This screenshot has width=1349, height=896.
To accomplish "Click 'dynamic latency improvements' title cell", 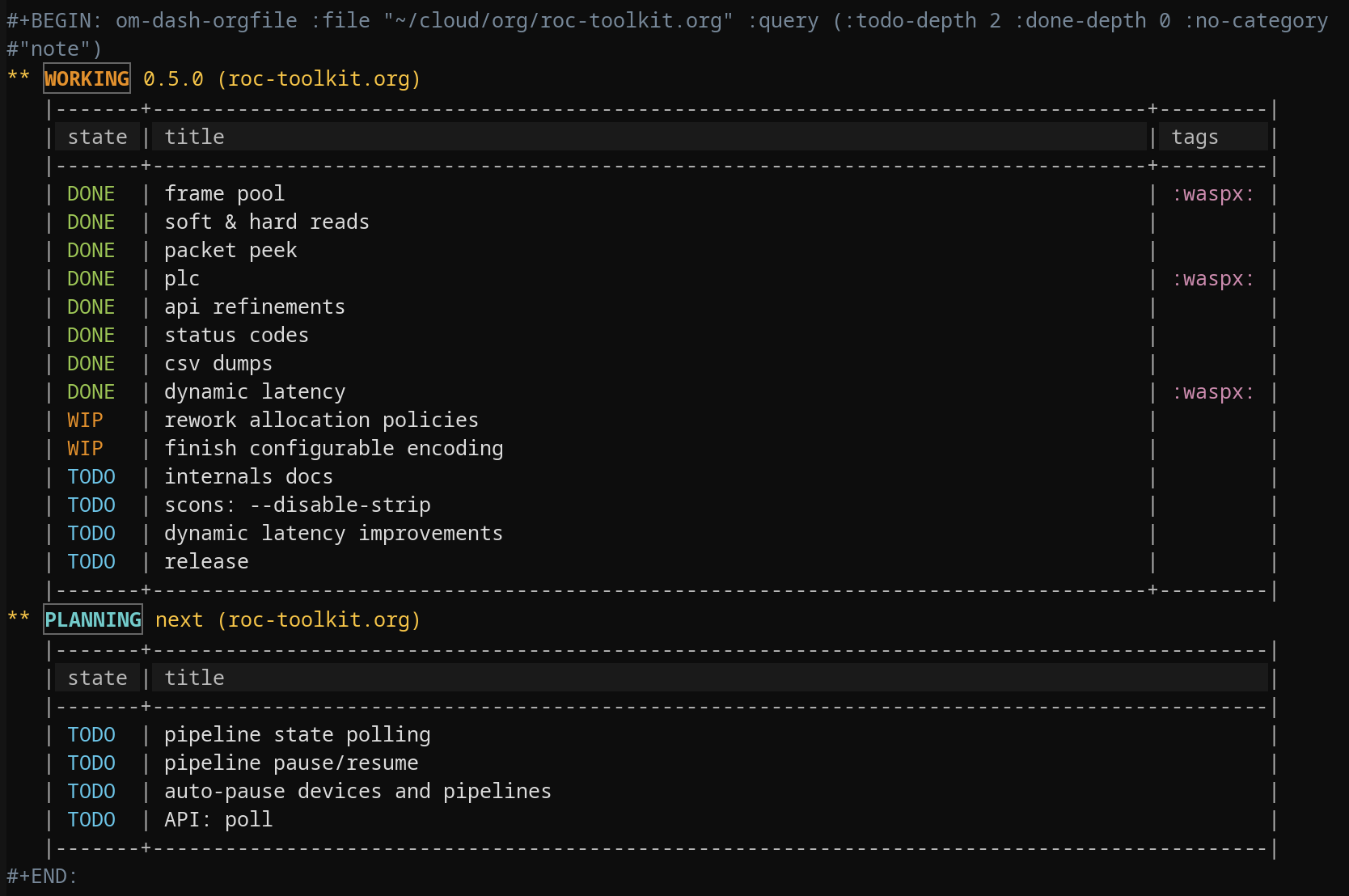I will coord(334,533).
